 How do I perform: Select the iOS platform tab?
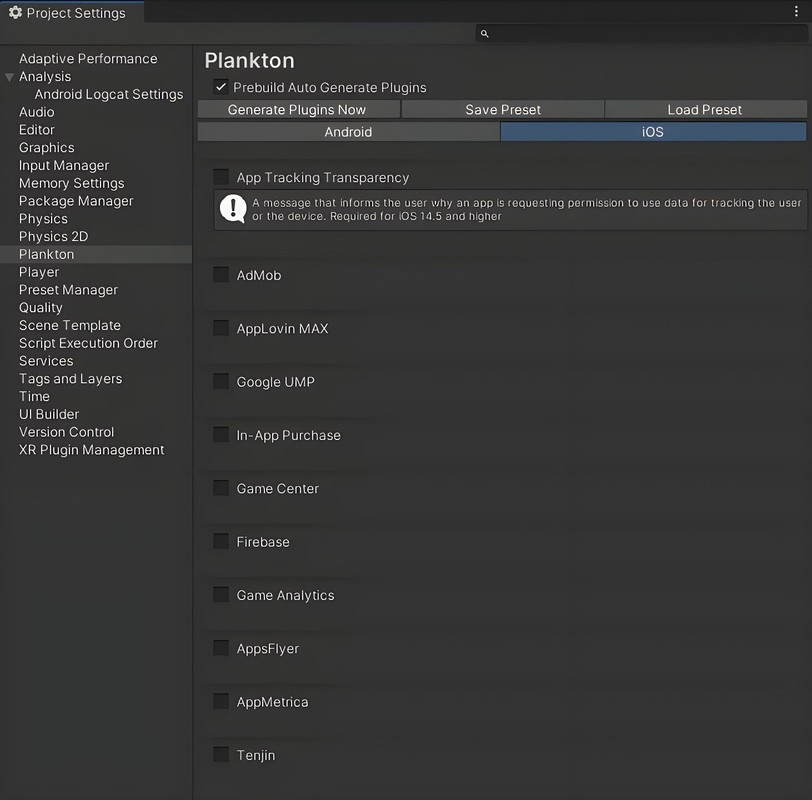pyautogui.click(x=653, y=132)
